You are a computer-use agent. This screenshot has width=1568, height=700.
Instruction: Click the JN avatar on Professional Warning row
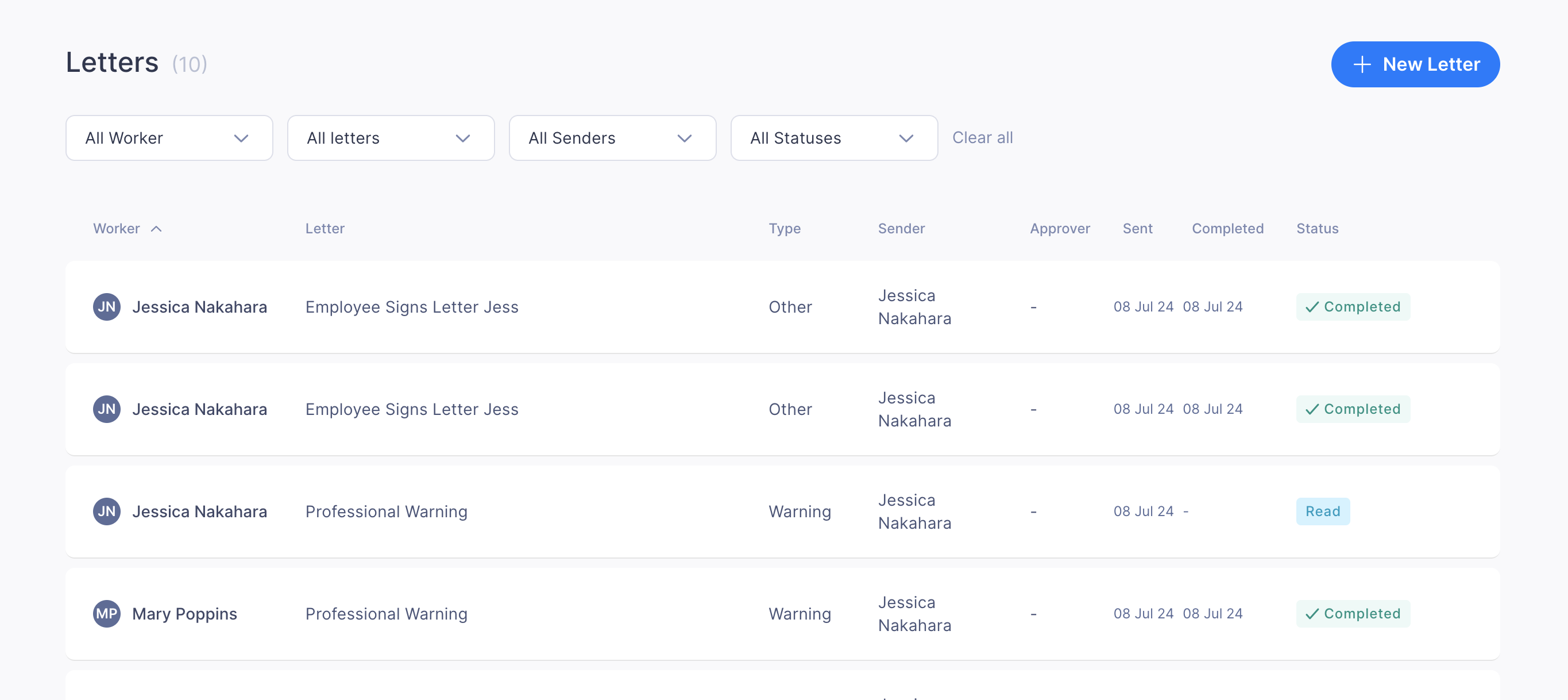point(107,511)
